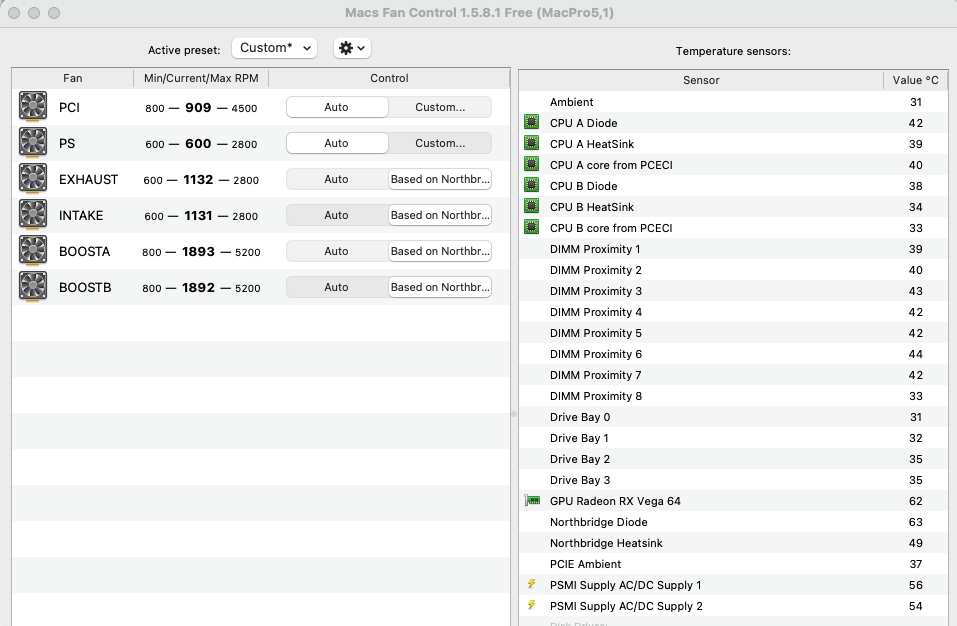Set PS fan to Auto
The image size is (957, 626).
pos(337,143)
